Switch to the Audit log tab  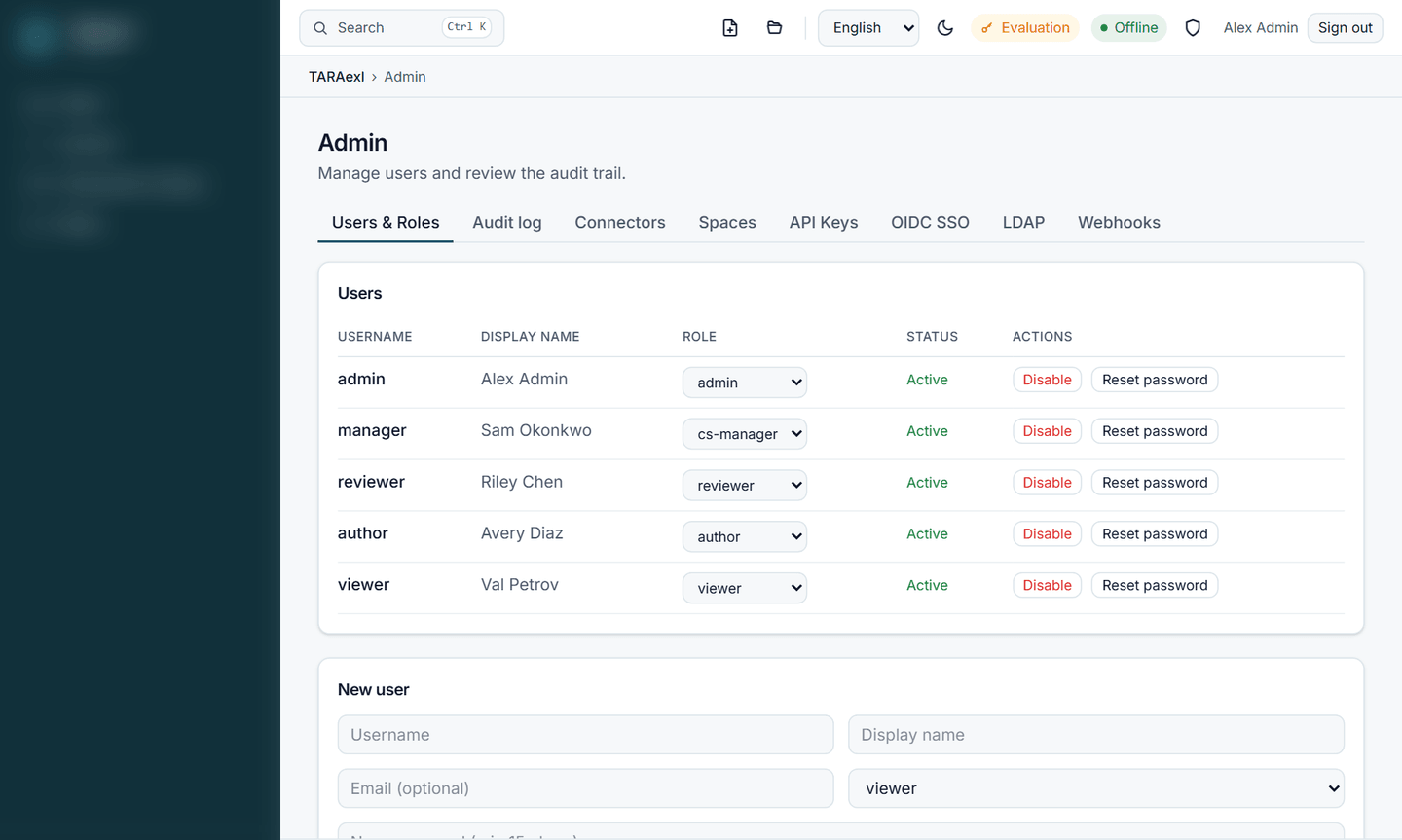tap(507, 223)
